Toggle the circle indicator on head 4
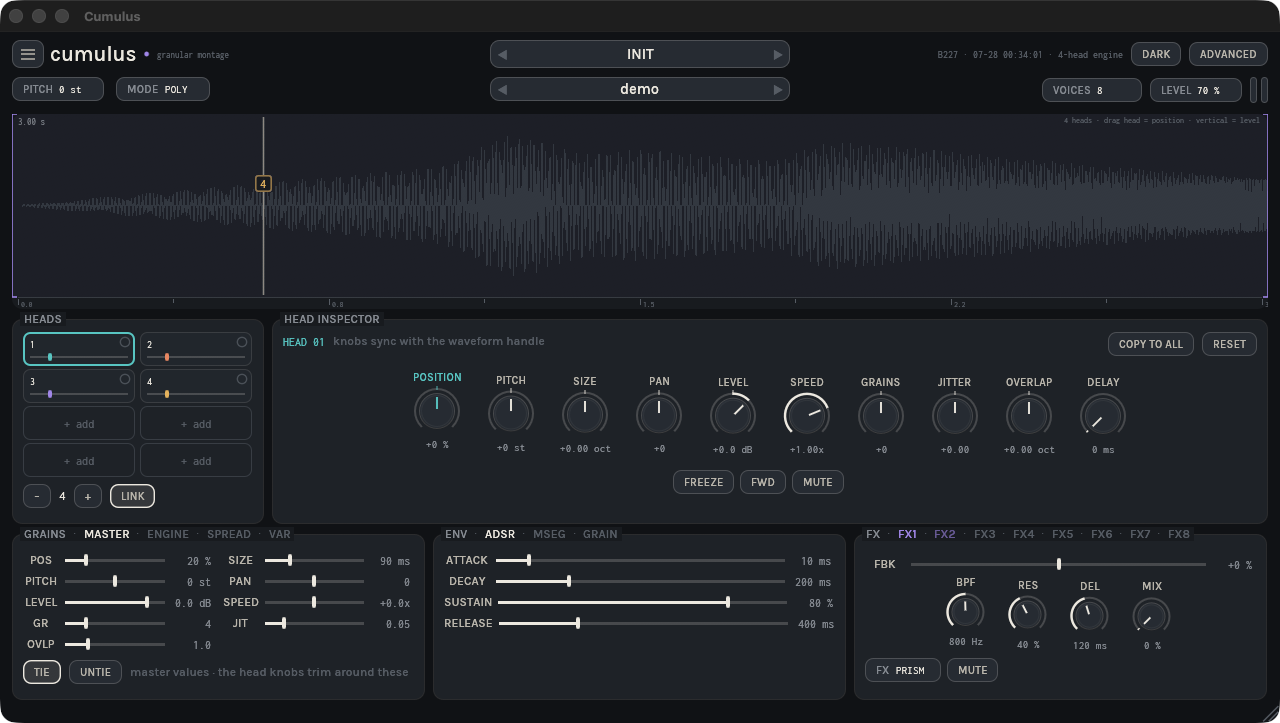 tap(242, 379)
